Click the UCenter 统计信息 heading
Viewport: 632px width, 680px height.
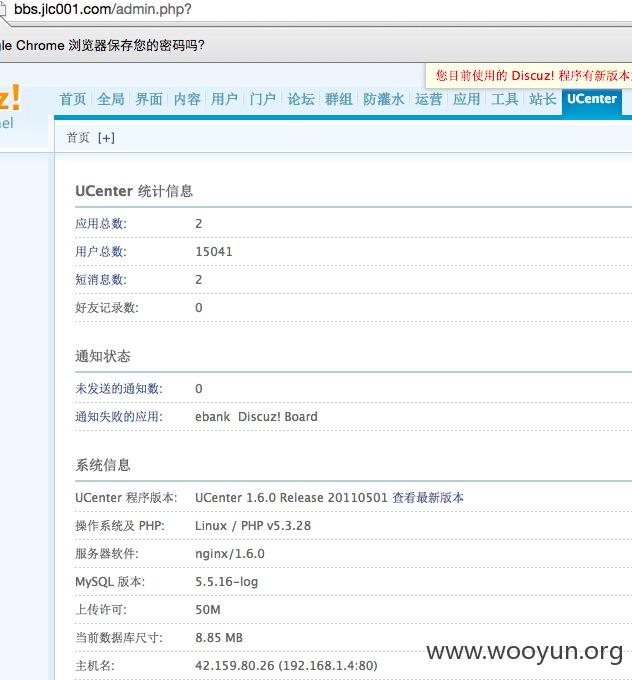coord(134,191)
